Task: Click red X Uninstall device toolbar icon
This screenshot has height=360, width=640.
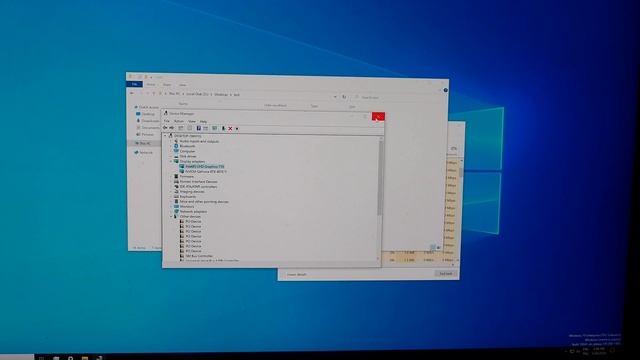Action: coord(230,129)
